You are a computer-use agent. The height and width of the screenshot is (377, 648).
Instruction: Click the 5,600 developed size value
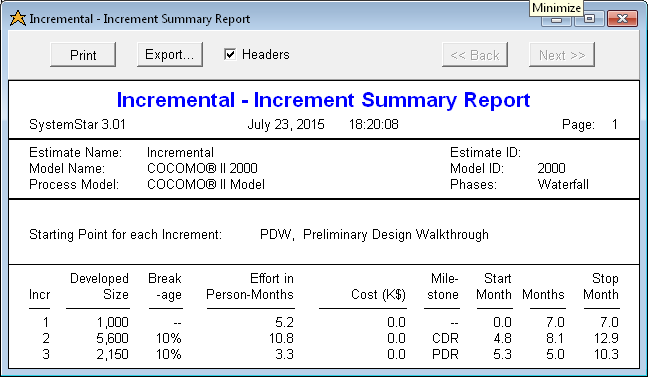pos(112,338)
